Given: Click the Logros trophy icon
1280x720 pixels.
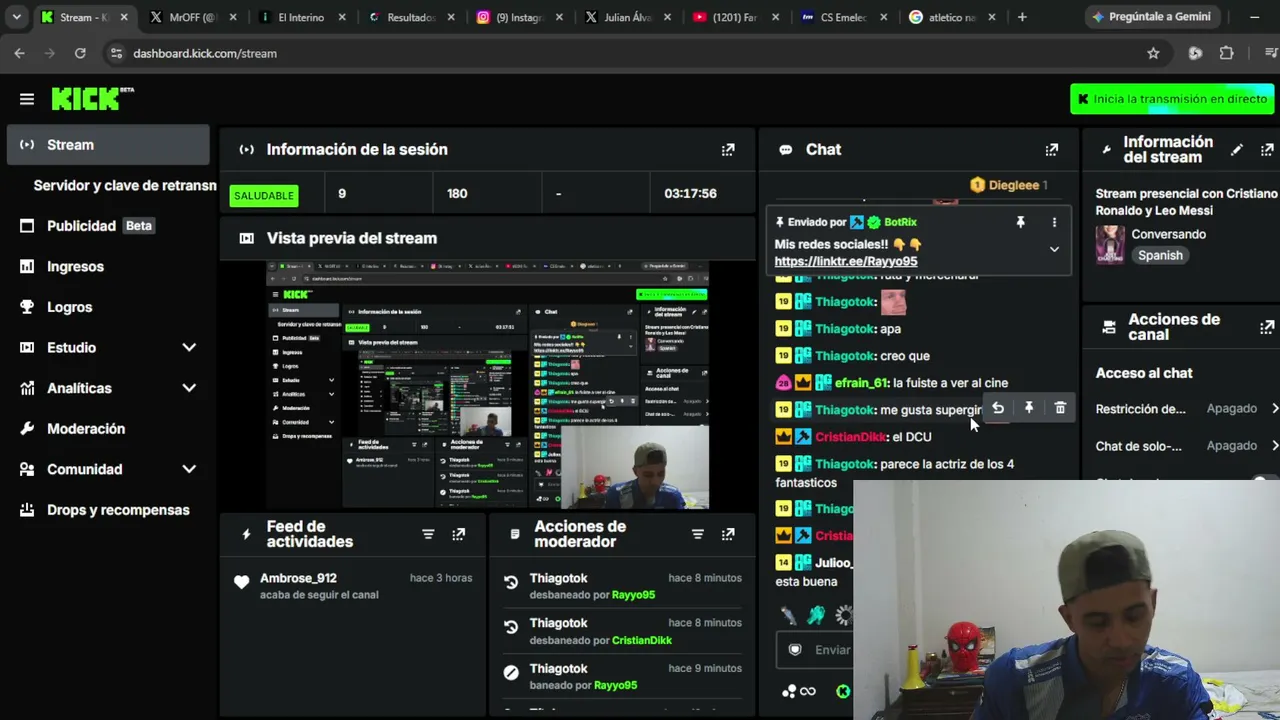Looking at the screenshot, I should [x=27, y=307].
